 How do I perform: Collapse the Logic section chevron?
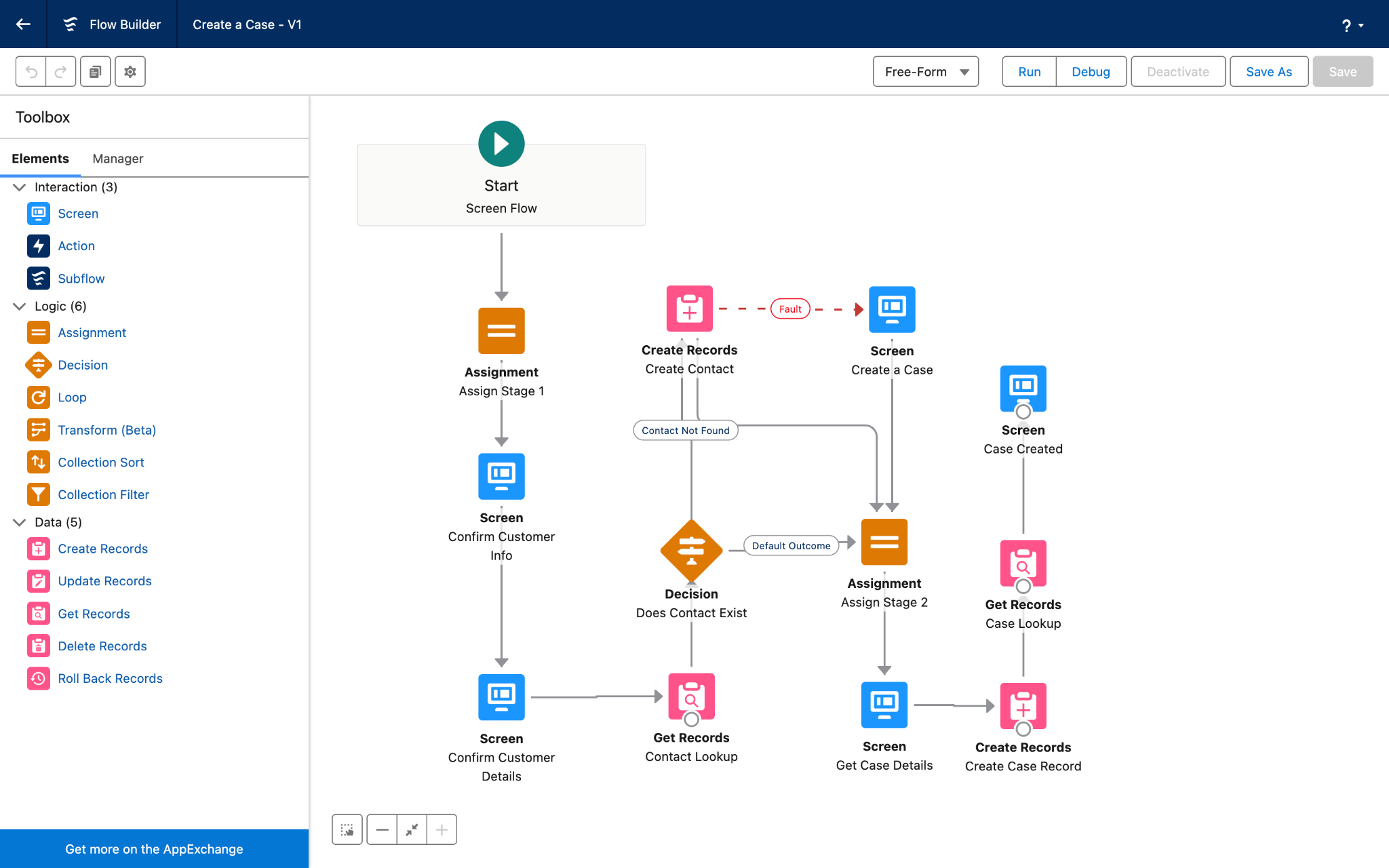(x=20, y=307)
